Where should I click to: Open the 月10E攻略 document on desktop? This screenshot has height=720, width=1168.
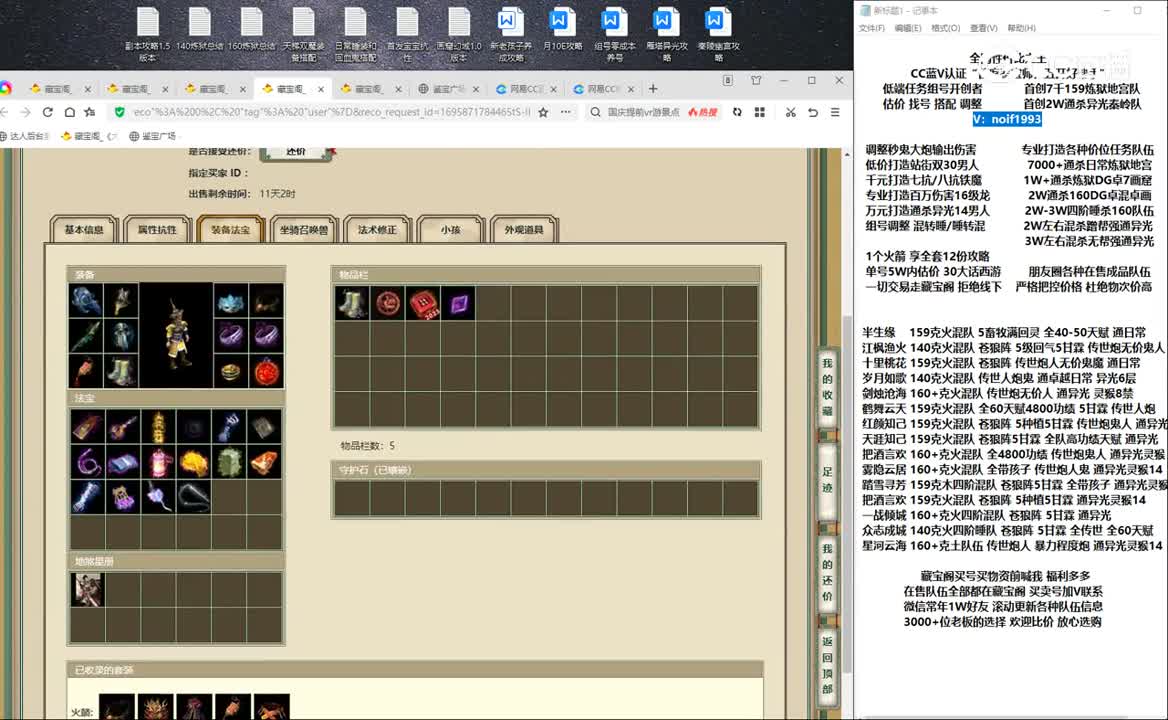click(562, 30)
